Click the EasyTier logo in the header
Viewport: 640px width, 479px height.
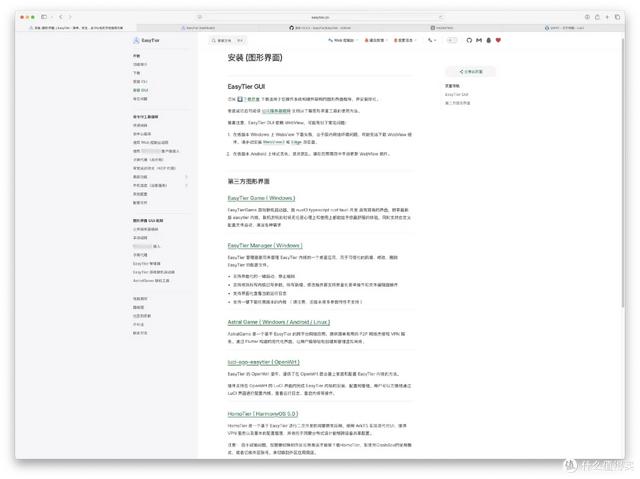(x=147, y=40)
